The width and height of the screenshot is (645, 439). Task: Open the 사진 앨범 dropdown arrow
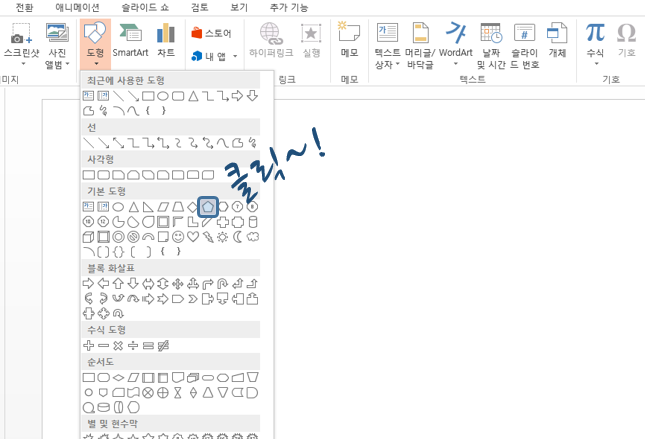(67, 64)
